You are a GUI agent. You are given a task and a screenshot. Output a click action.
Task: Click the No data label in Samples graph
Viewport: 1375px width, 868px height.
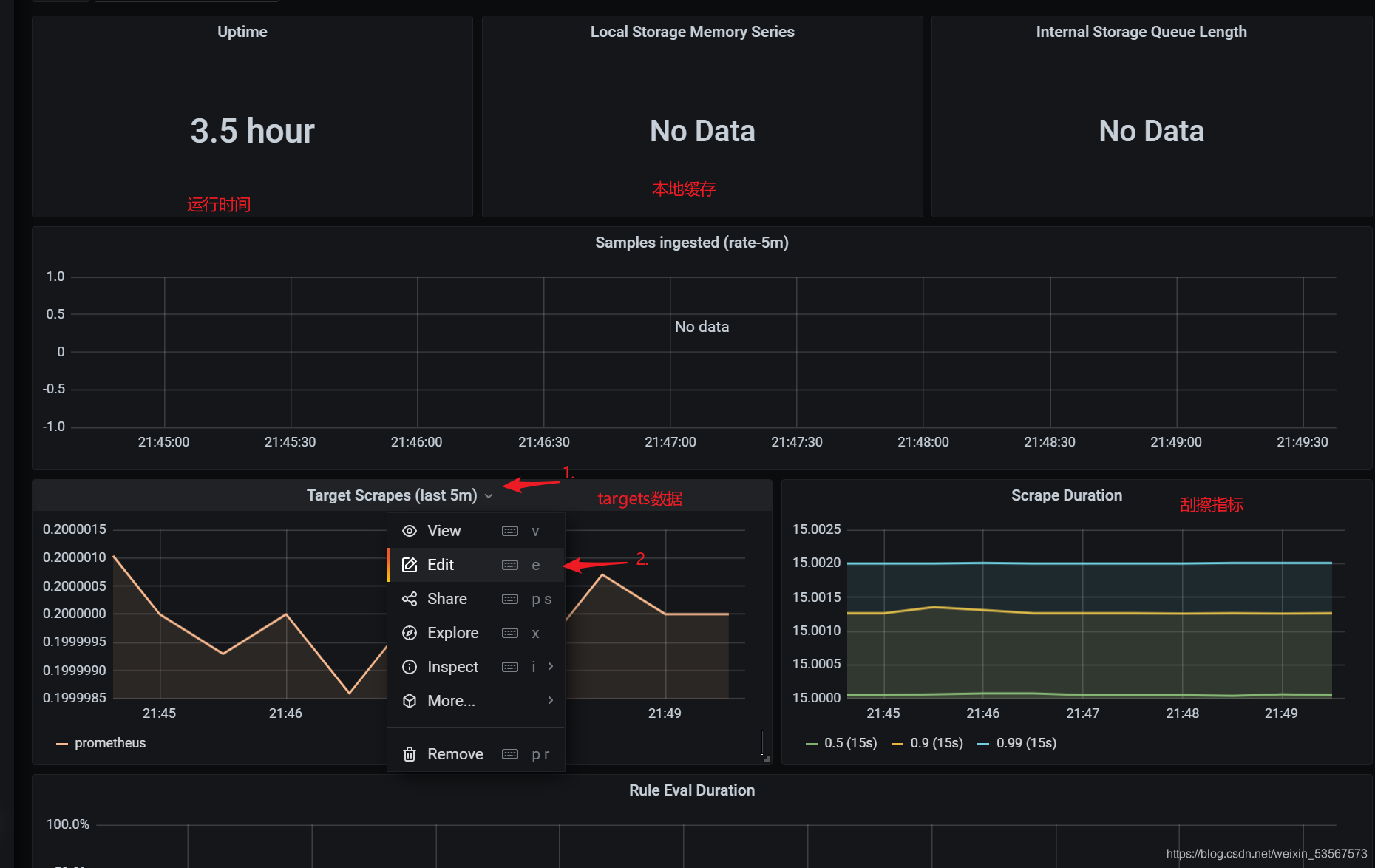tap(702, 327)
